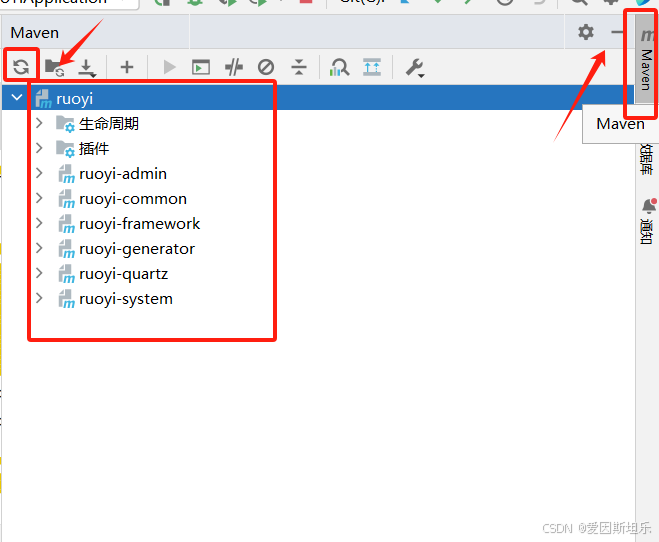Select ruoyi-framework module text

[140, 224]
